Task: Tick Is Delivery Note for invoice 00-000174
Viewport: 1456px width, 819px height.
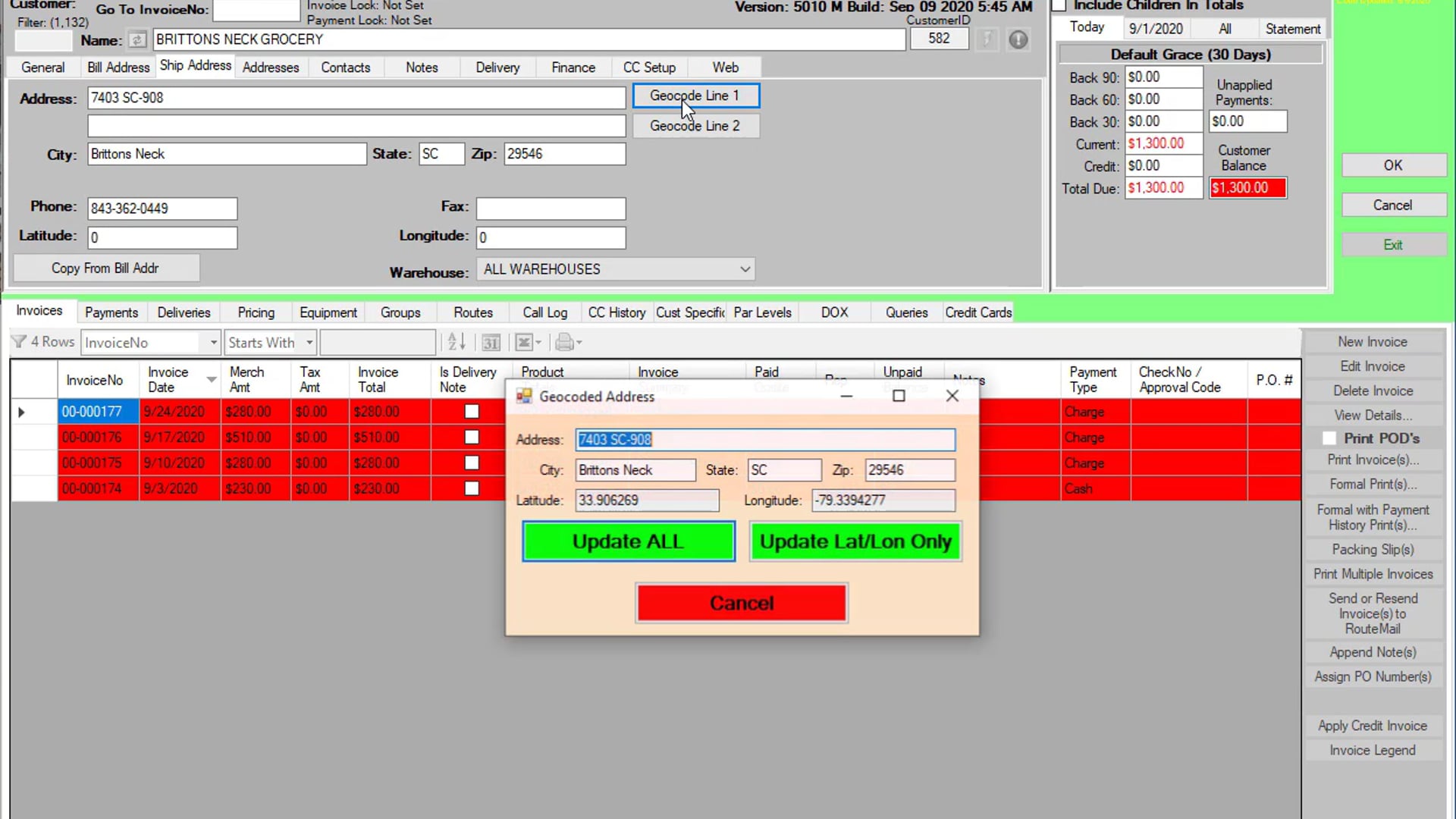Action: pyautogui.click(x=472, y=488)
